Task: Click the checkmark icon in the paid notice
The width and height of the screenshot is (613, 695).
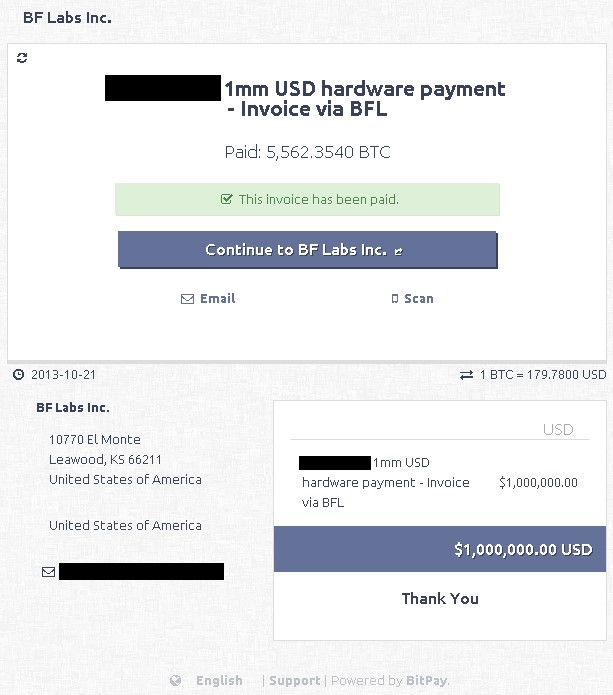Action: point(227,200)
